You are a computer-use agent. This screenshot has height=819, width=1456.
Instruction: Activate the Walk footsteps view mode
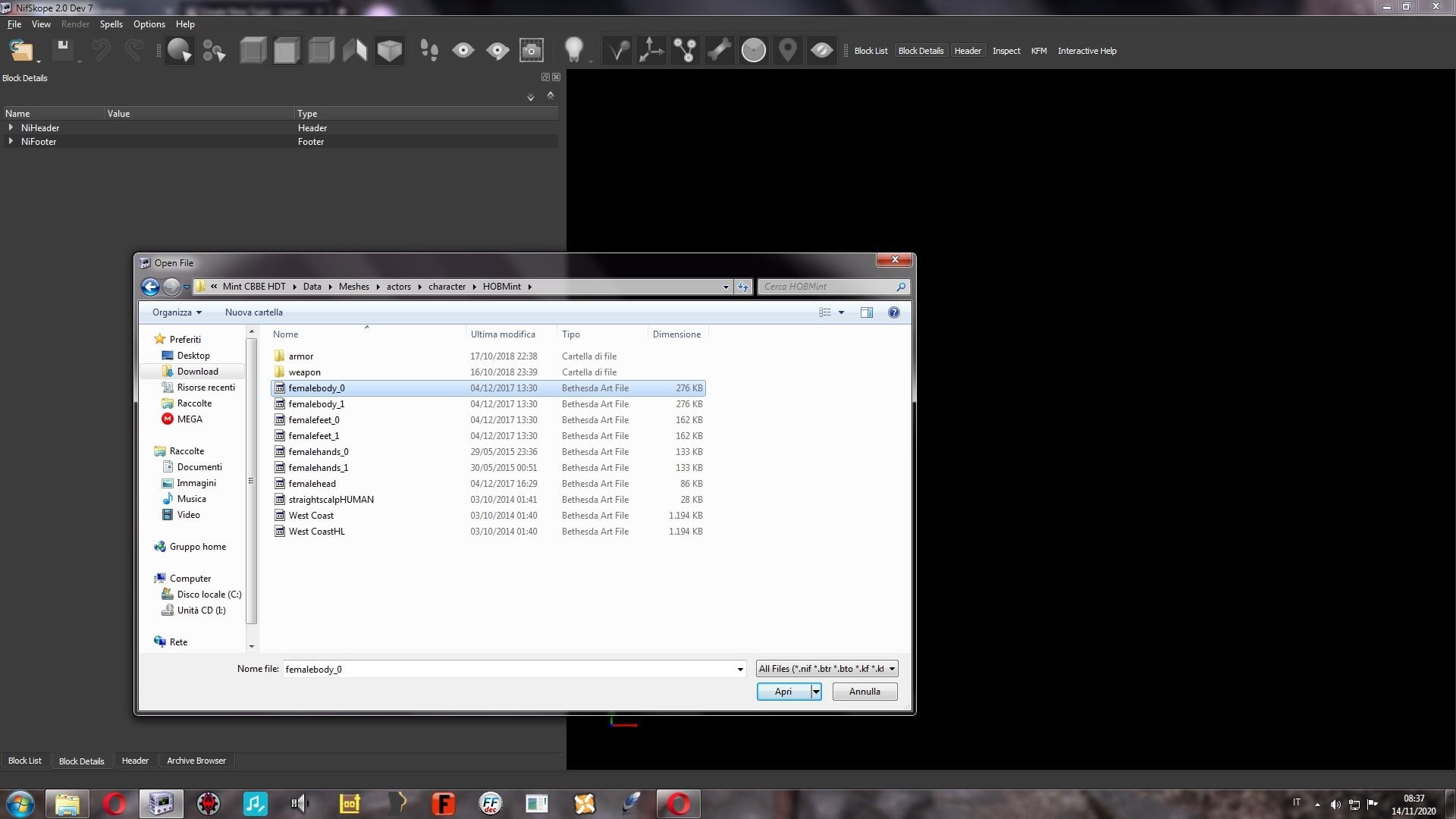(x=429, y=51)
